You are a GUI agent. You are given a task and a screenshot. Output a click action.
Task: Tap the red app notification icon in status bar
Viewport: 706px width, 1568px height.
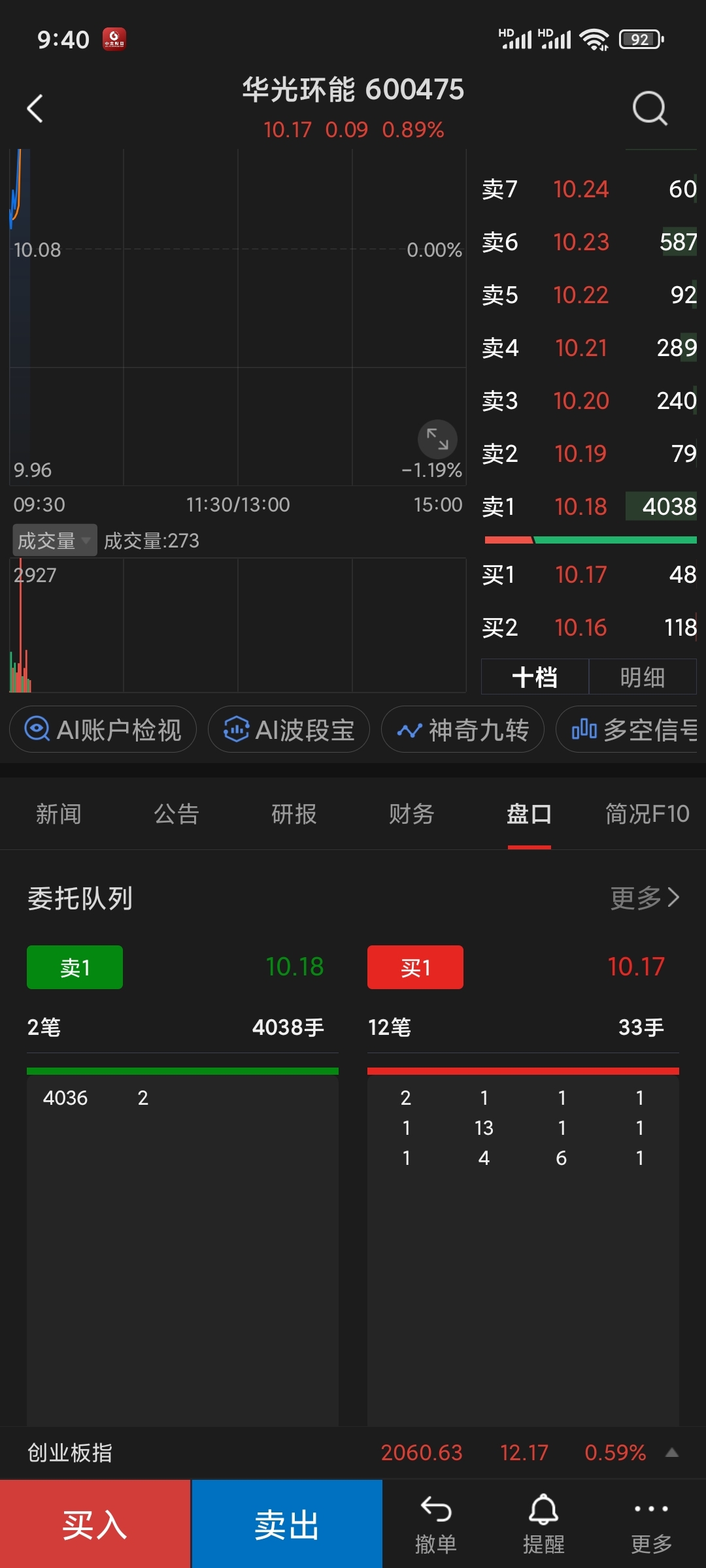114,39
